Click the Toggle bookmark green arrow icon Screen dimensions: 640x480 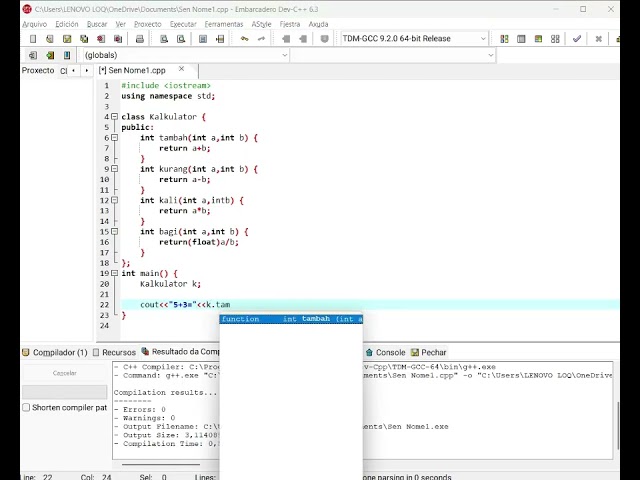click(50, 55)
